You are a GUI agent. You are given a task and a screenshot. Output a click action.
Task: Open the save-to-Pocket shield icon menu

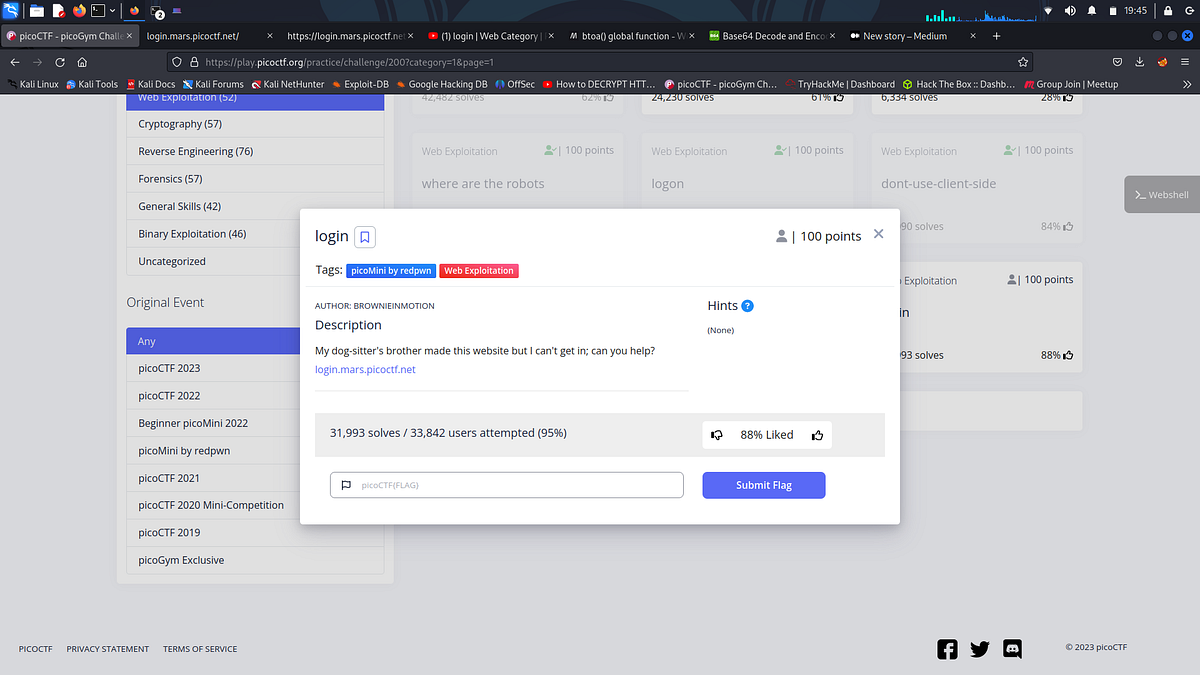[x=1117, y=61]
